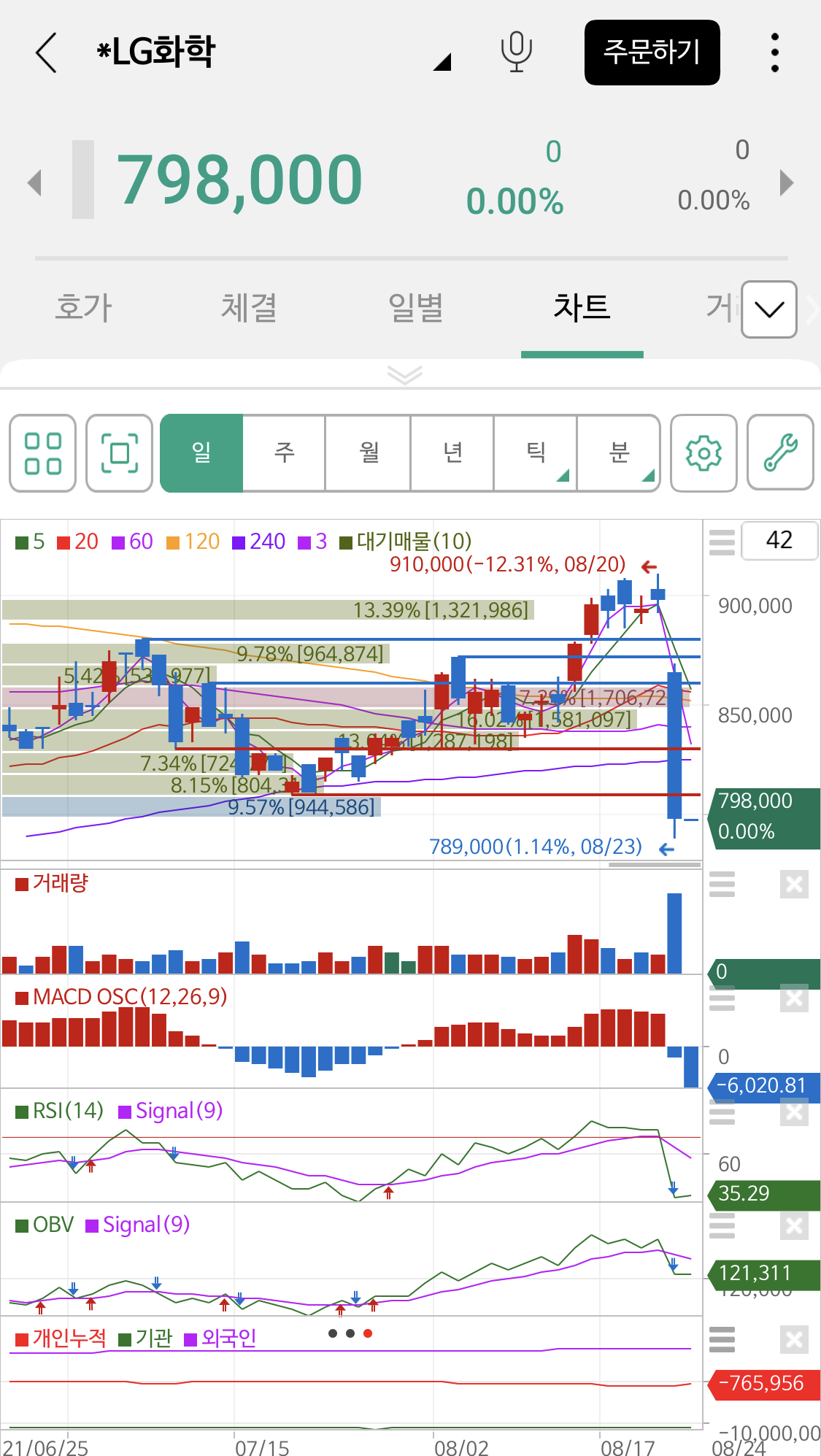Tap the large gray-bar price indicator
The image size is (821, 1456).
coord(83,180)
